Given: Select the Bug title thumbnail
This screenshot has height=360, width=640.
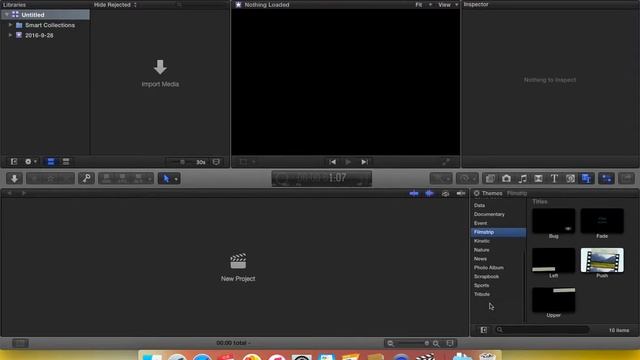Looking at the screenshot, I should click(x=553, y=221).
